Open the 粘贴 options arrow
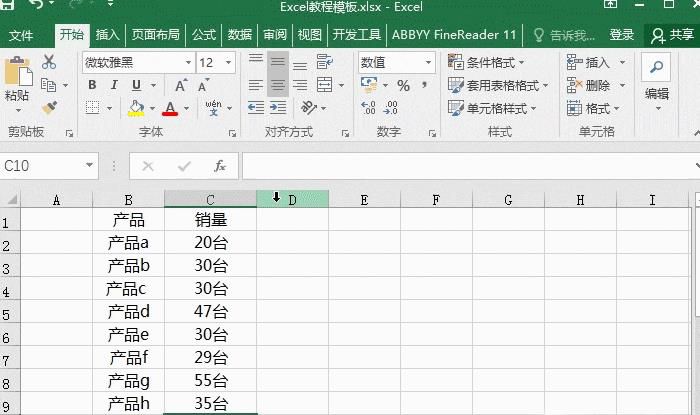The image size is (700, 415). (x=18, y=110)
